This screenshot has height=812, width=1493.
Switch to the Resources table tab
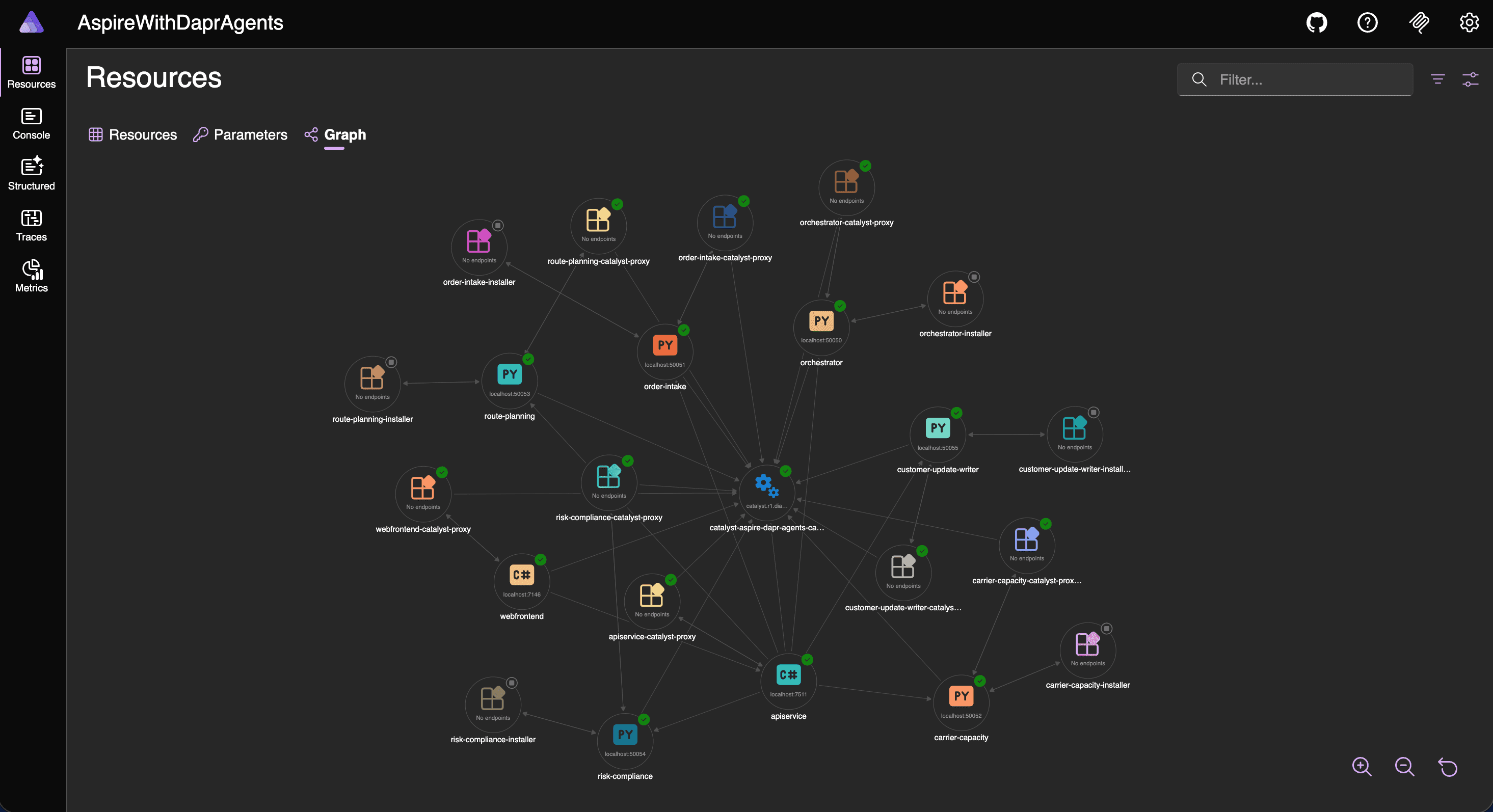[x=132, y=134]
